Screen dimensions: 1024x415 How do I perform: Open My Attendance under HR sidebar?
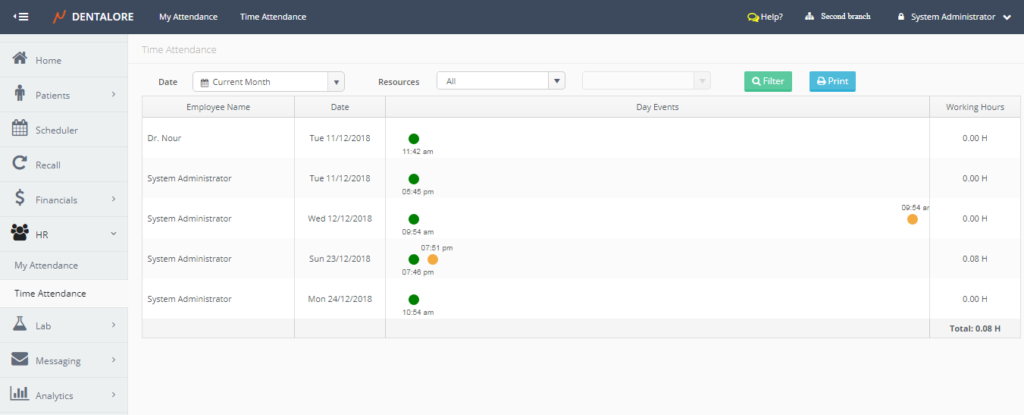[x=46, y=266]
